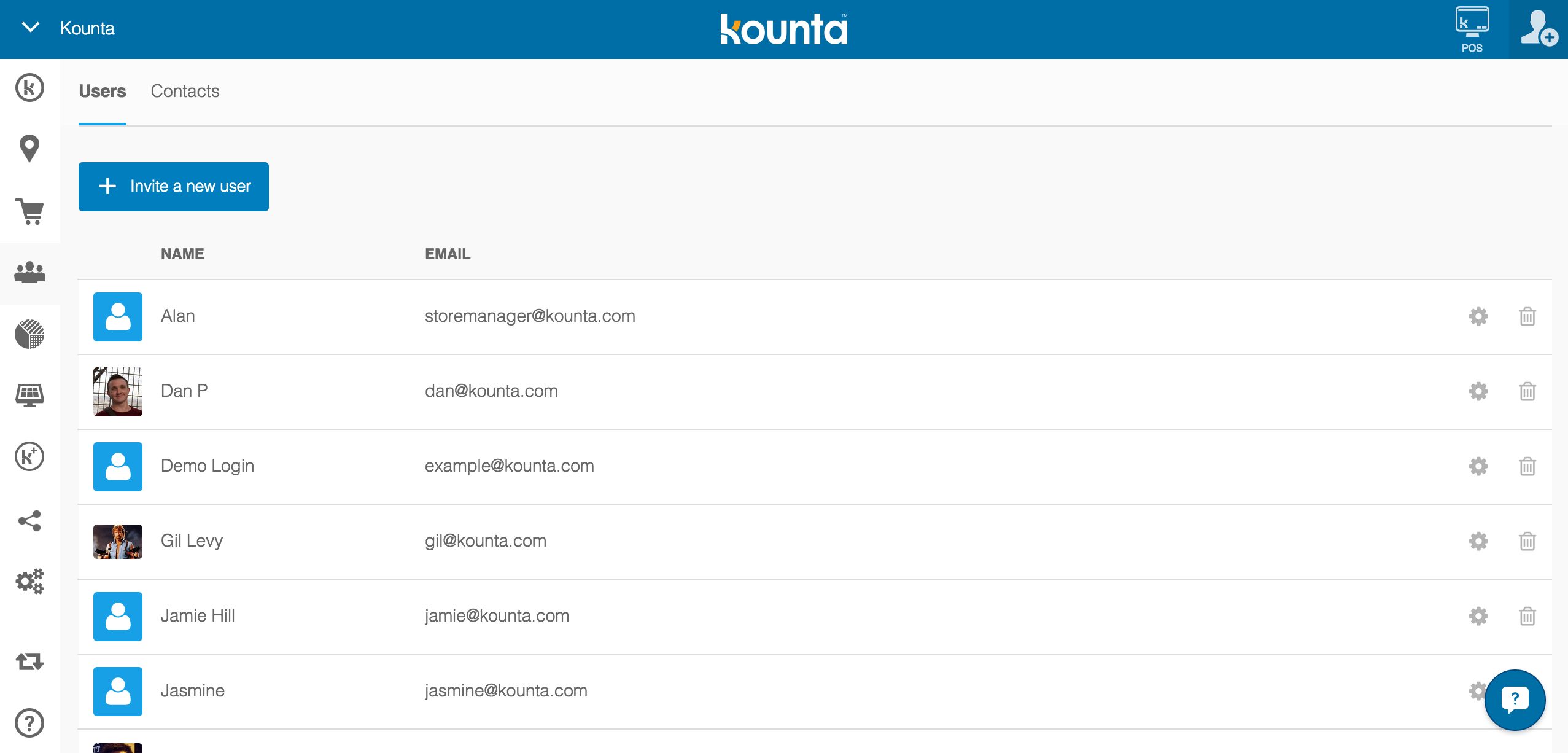Click Demo Login's default avatar
The height and width of the screenshot is (753, 1568).
coord(118,467)
